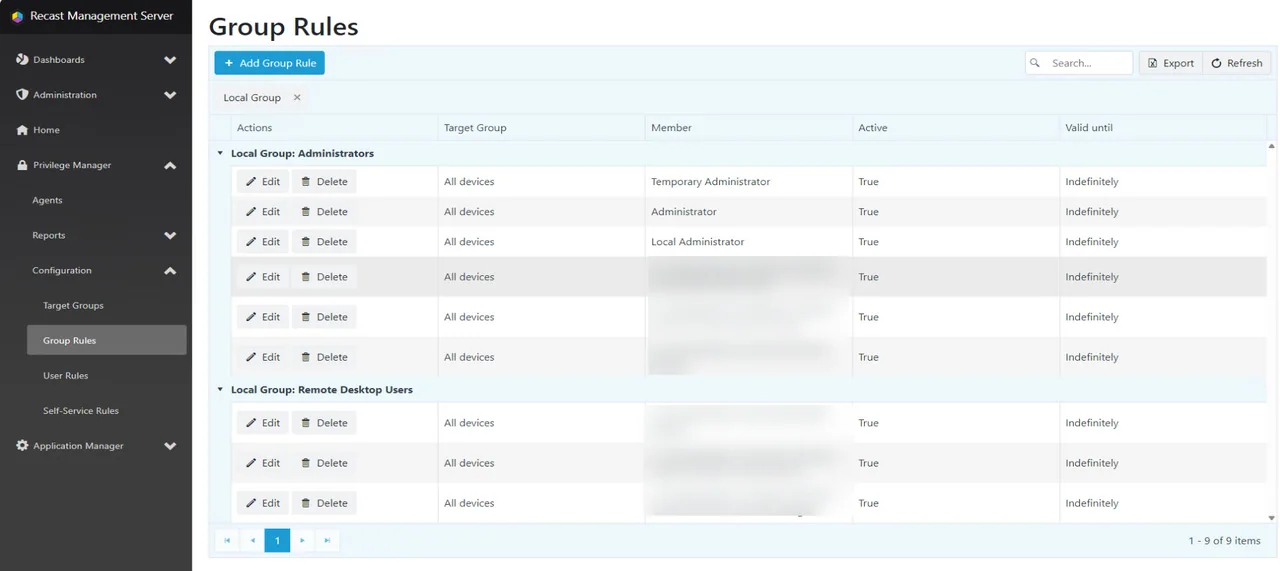This screenshot has width=1280, height=571.
Task: Click the table scrollbar down arrow
Action: [x=1272, y=518]
